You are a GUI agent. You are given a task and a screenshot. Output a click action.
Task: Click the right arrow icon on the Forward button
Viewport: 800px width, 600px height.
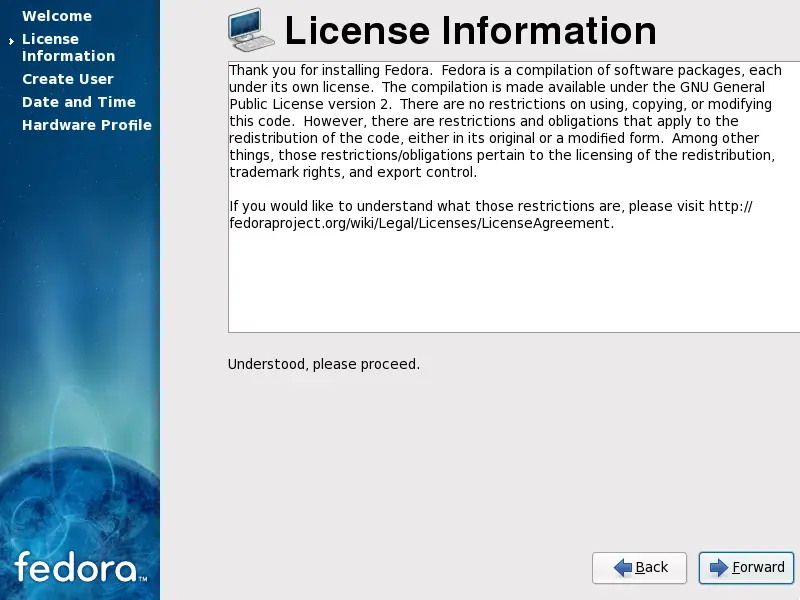pyautogui.click(x=721, y=567)
